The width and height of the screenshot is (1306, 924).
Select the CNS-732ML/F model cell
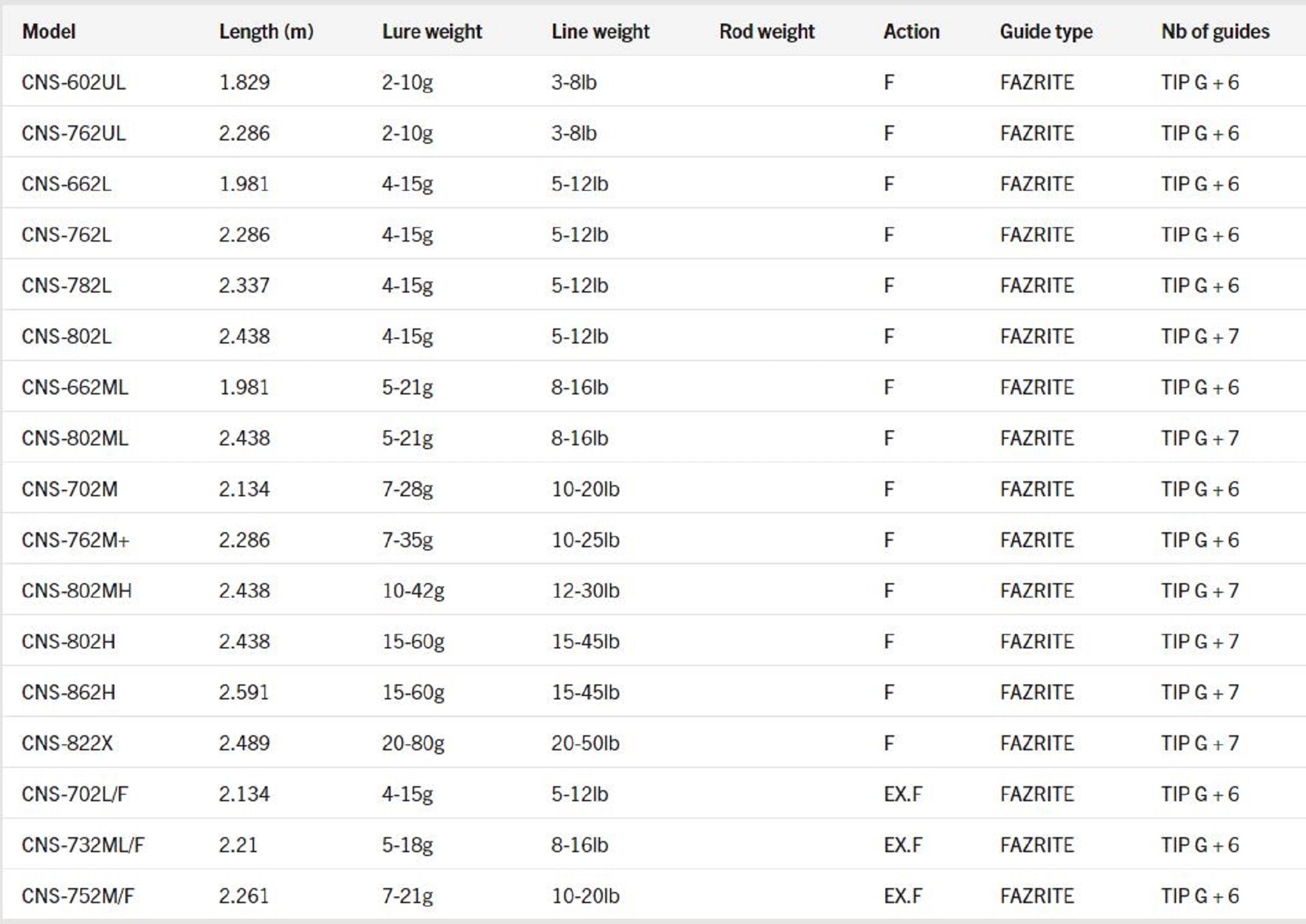click(x=82, y=845)
